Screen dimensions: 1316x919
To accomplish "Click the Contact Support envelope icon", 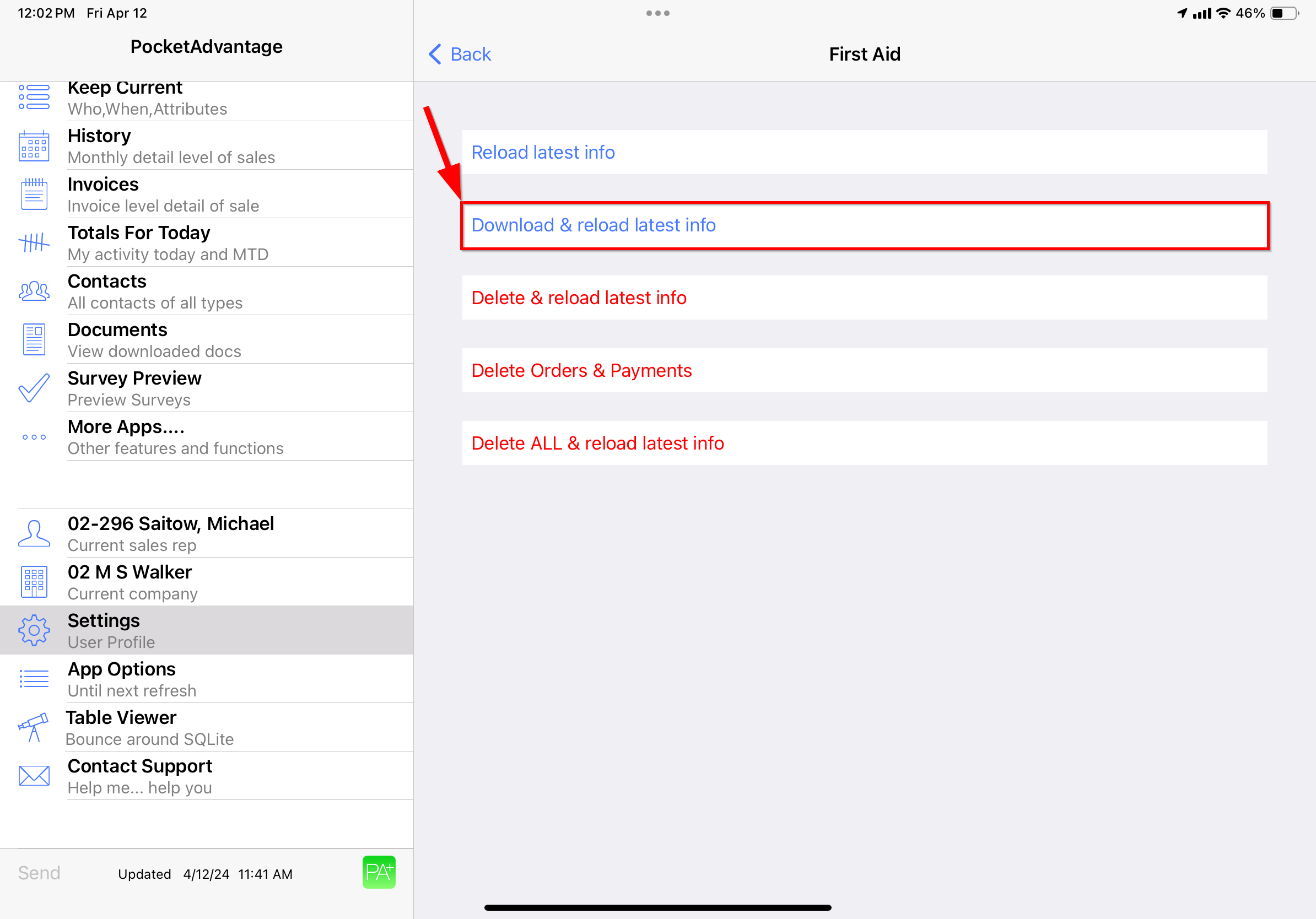I will point(34,776).
